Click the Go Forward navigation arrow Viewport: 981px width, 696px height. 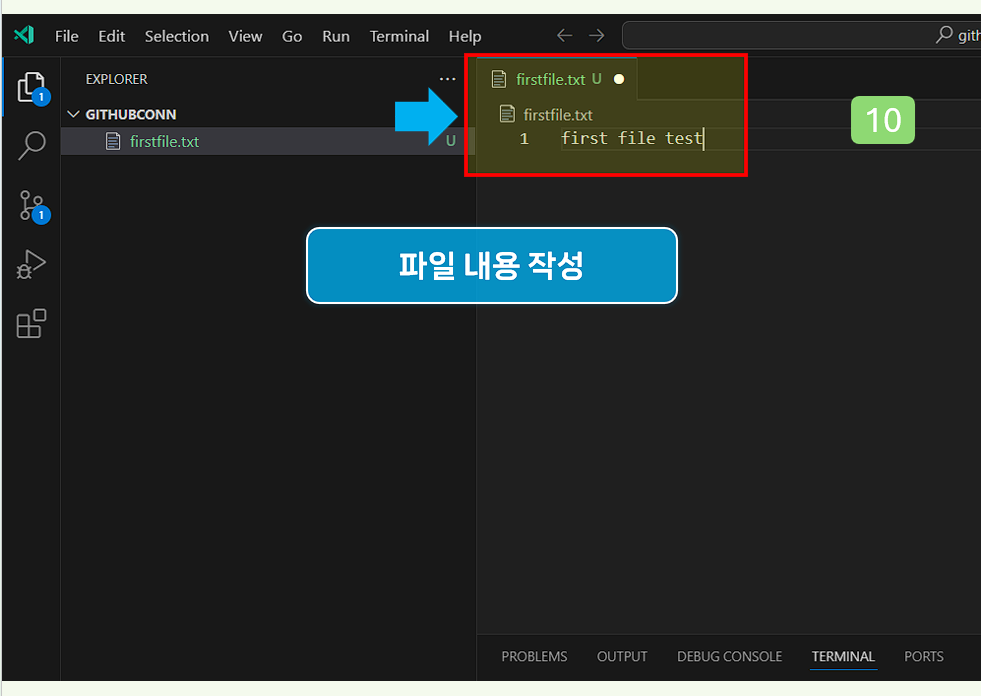596,35
